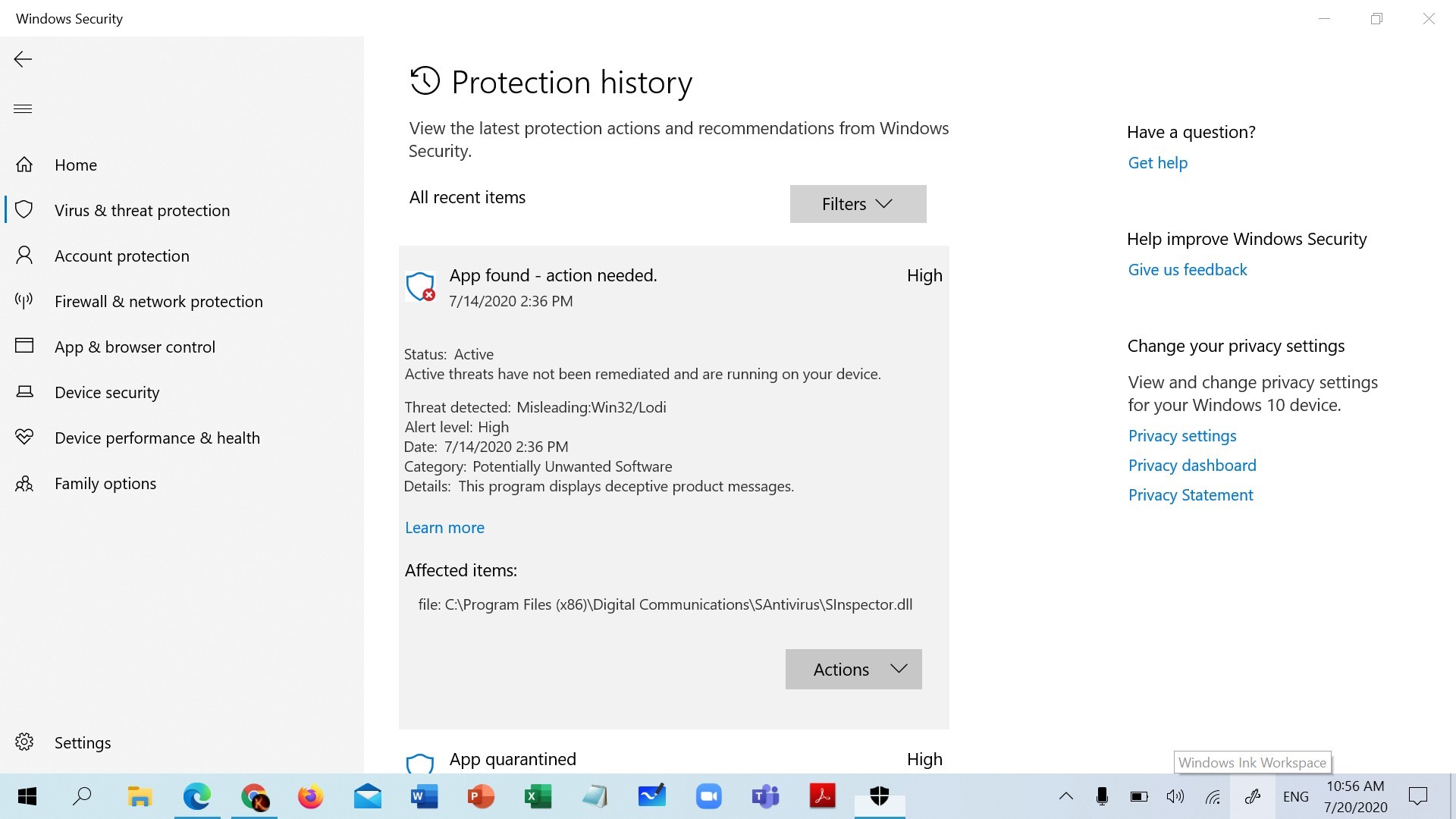Open the Home page
The image size is (1456, 819).
click(x=76, y=165)
